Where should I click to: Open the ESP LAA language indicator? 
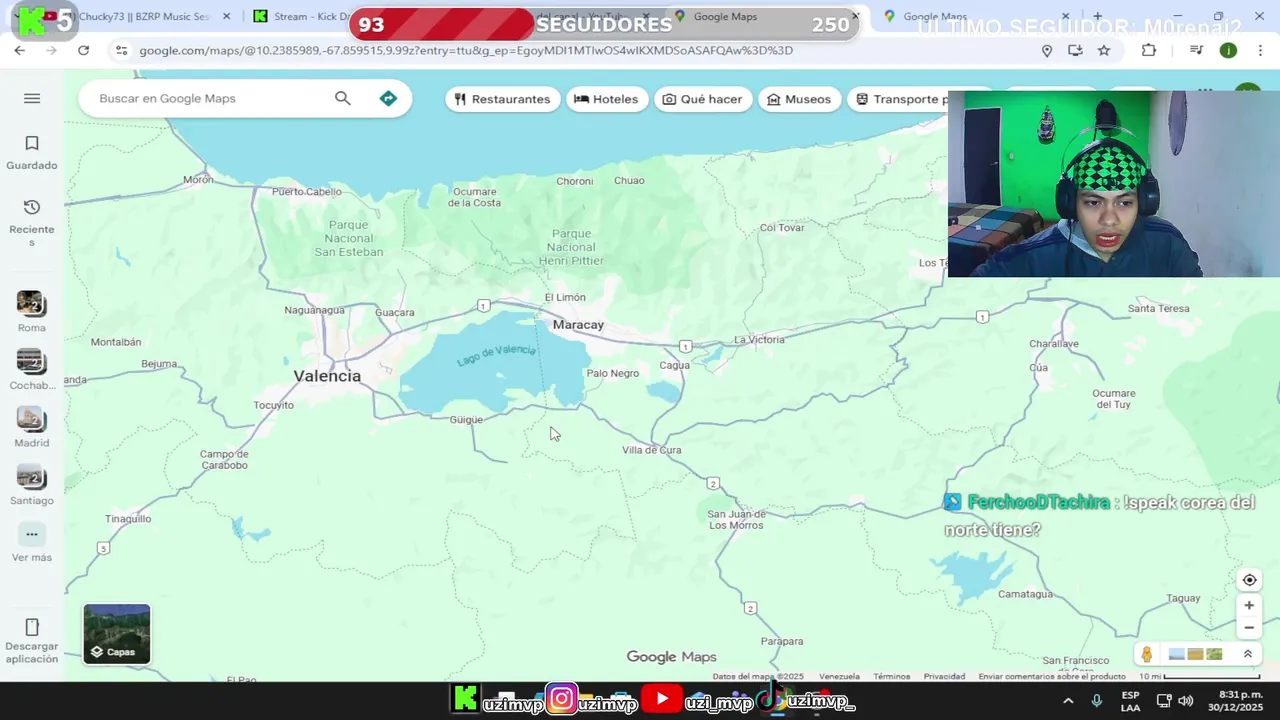pyautogui.click(x=1130, y=701)
